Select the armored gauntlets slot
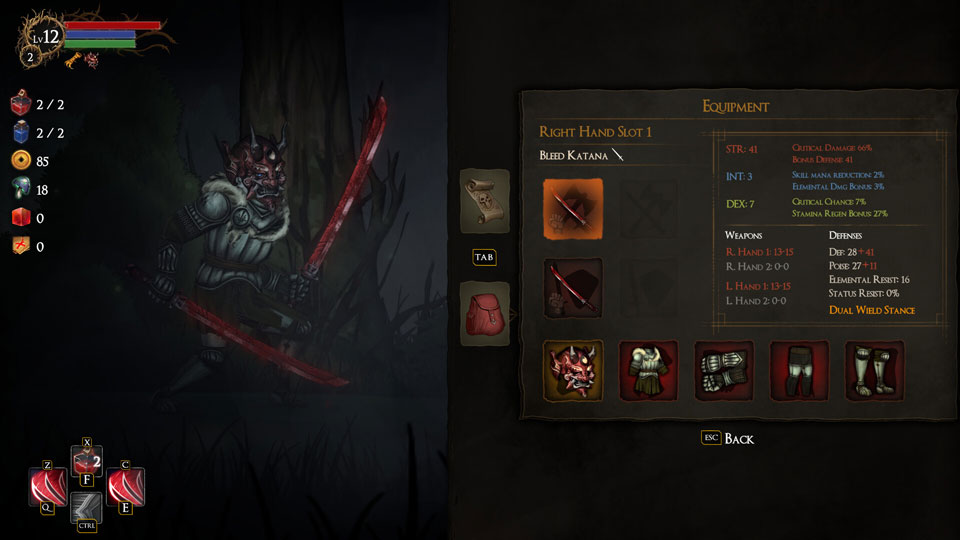The width and height of the screenshot is (960, 540). pos(724,371)
